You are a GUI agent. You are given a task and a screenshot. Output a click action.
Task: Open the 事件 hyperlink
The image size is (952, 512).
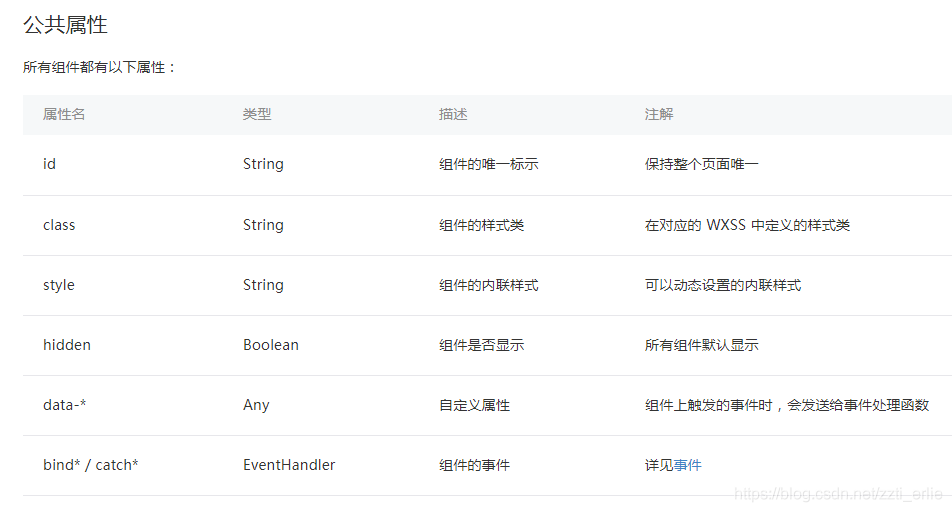pos(687,465)
